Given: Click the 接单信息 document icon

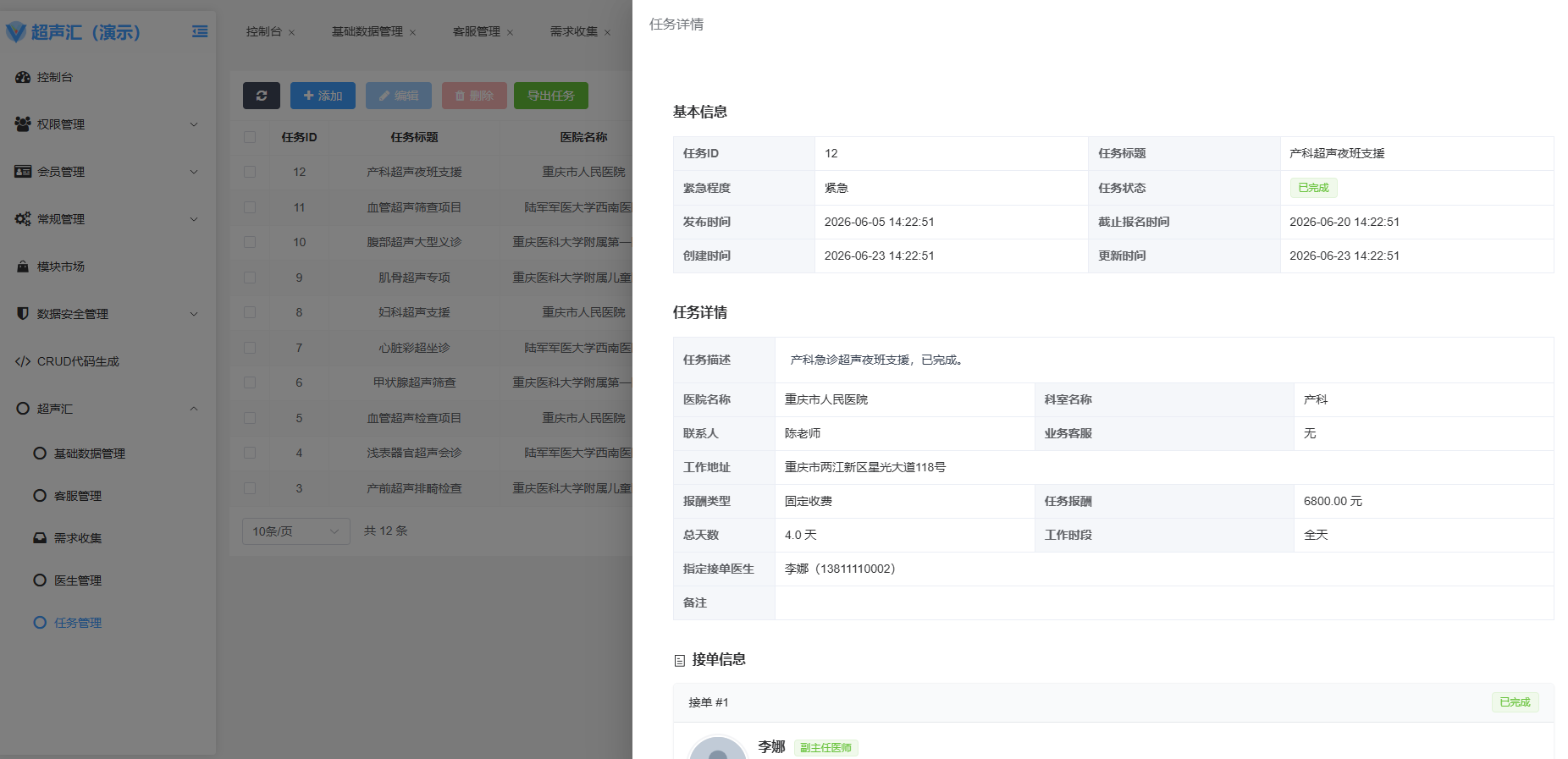Looking at the screenshot, I should [x=679, y=660].
